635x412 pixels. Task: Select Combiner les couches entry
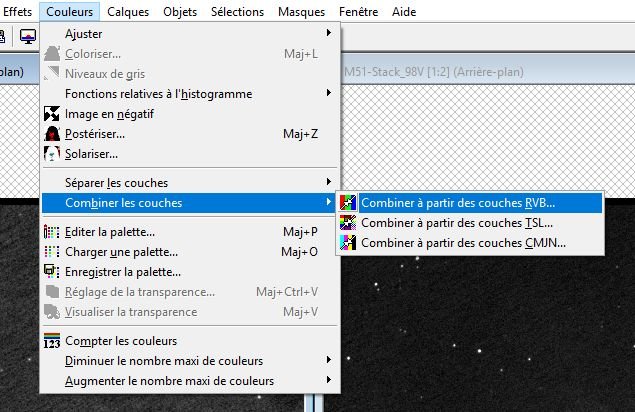click(190, 203)
